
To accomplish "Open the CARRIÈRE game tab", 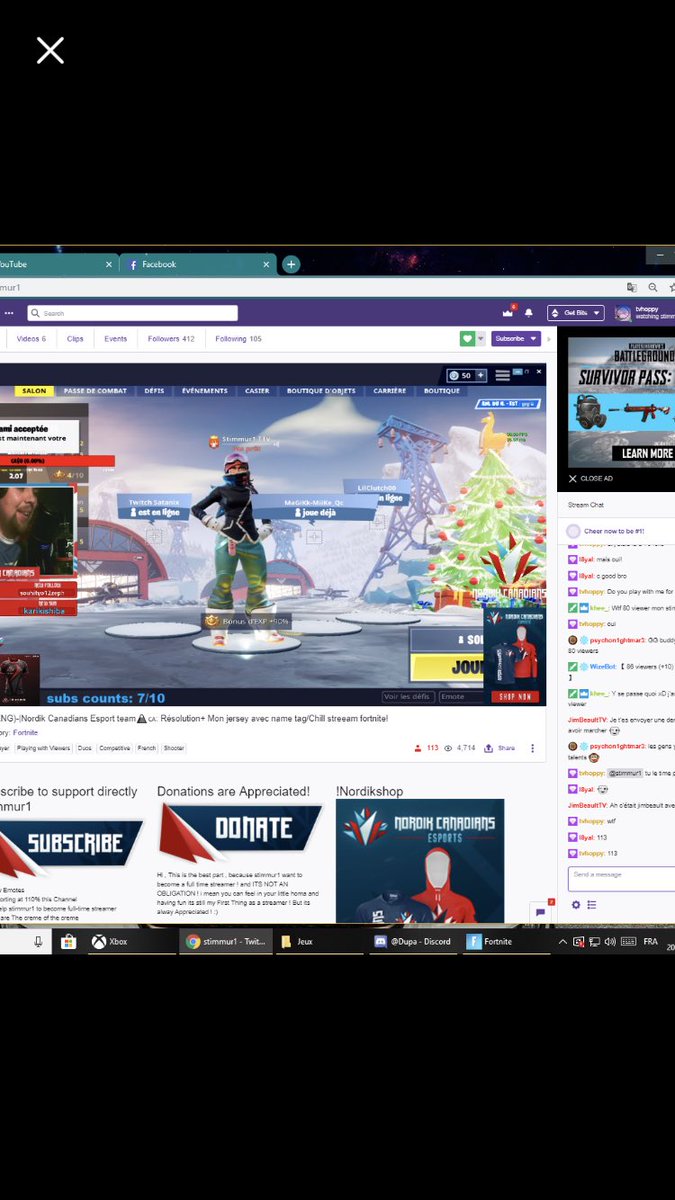I will point(390,390).
